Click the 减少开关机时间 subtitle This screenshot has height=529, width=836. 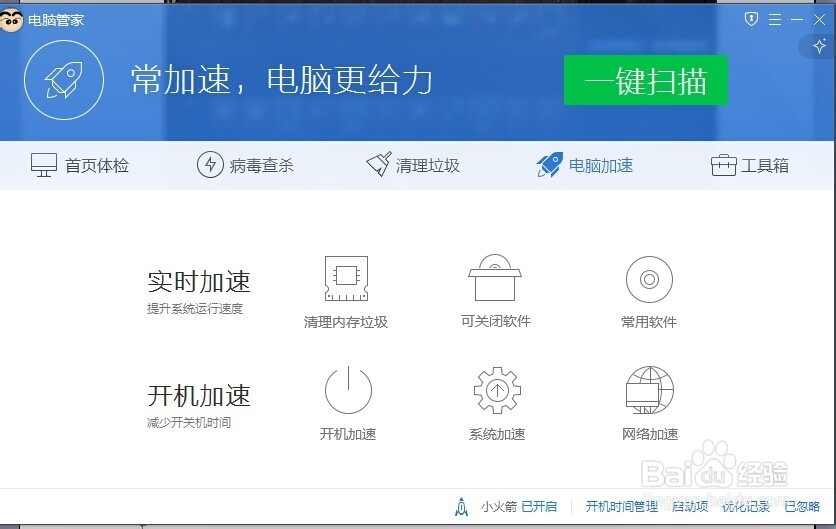click(x=189, y=422)
